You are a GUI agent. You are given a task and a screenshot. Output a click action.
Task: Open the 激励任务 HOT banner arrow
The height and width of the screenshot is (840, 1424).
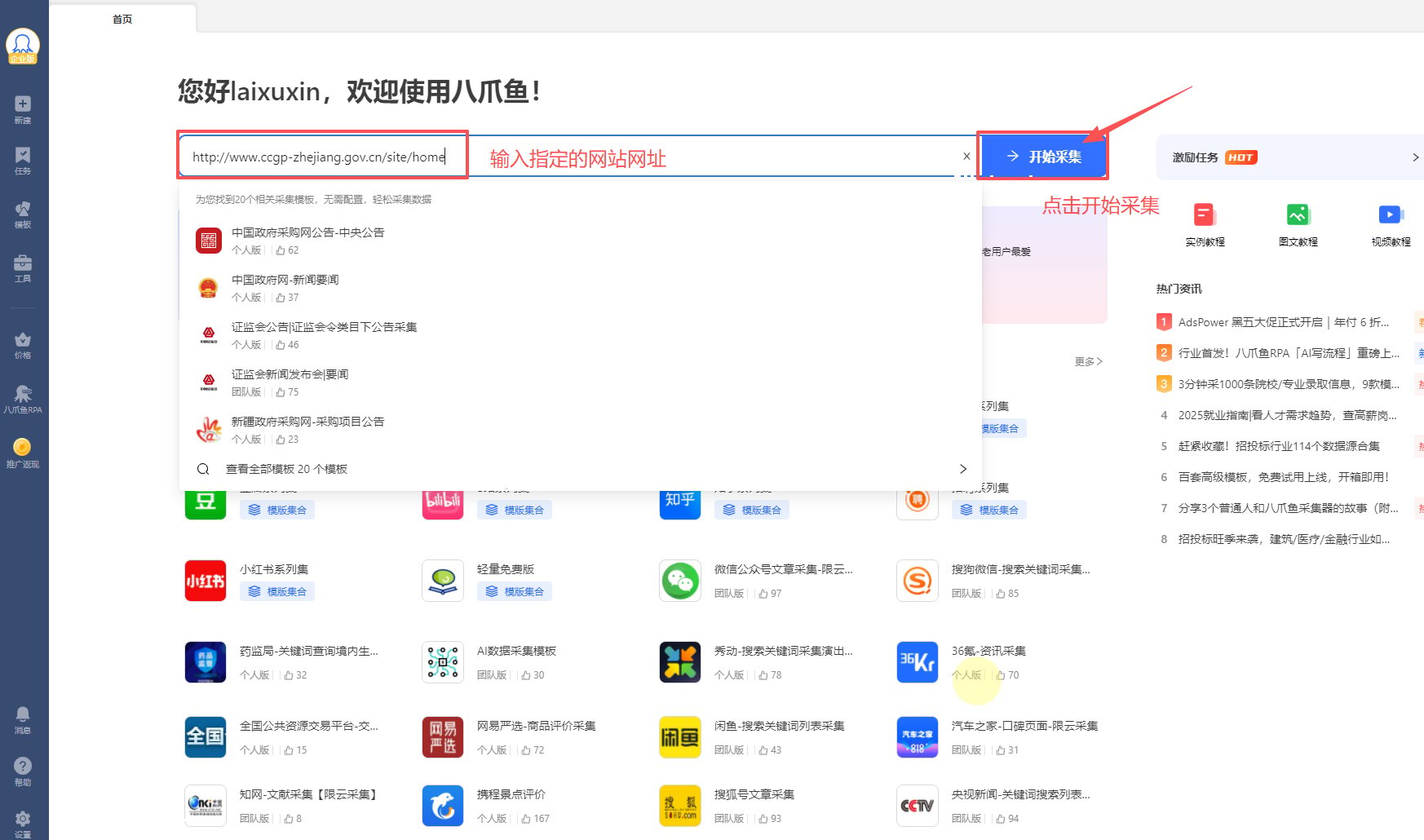[x=1415, y=157]
